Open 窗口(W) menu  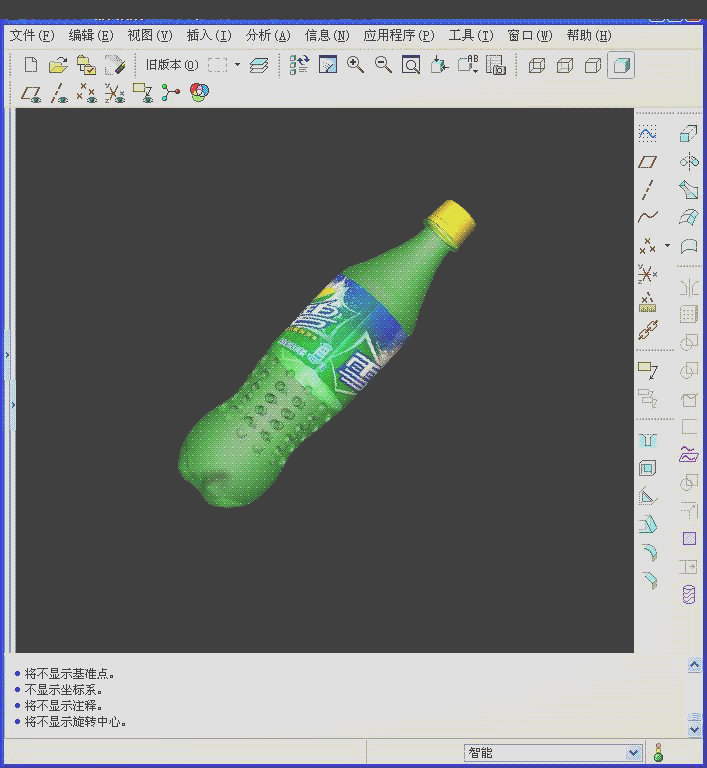pyautogui.click(x=530, y=36)
